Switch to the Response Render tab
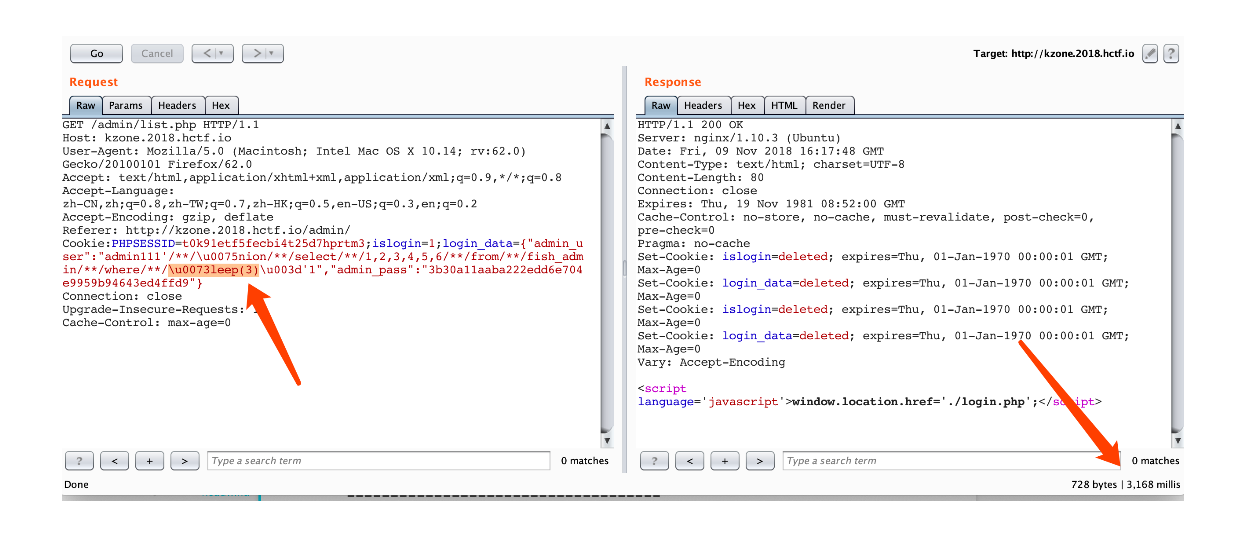 [x=829, y=105]
